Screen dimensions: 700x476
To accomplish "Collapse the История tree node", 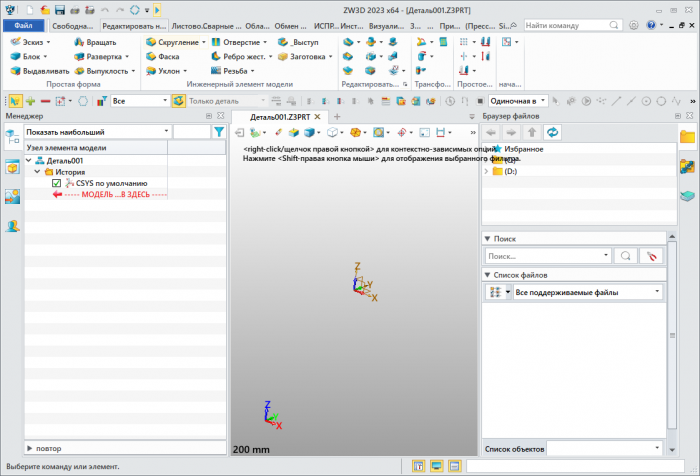I will coord(38,172).
